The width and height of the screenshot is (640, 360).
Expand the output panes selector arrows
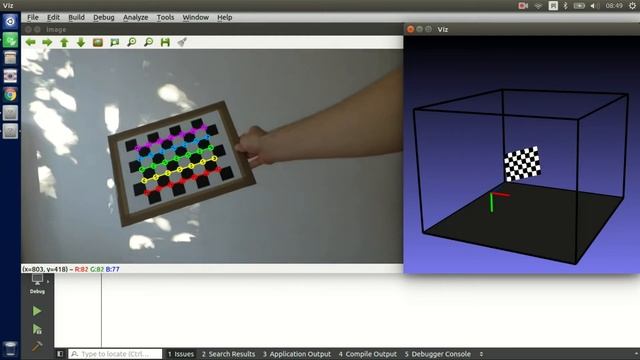(481, 354)
